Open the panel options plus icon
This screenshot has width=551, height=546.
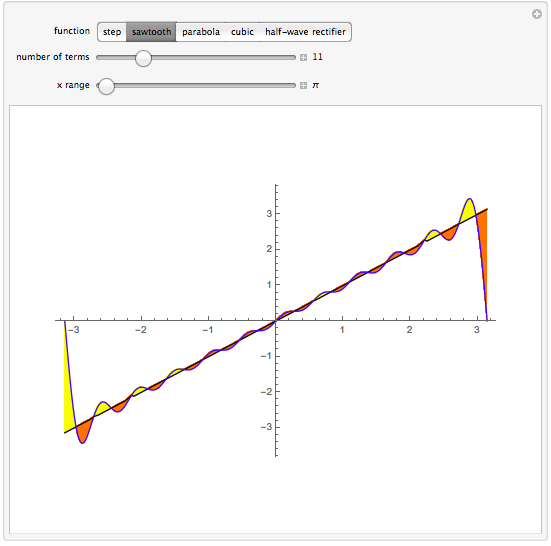pos(537,14)
